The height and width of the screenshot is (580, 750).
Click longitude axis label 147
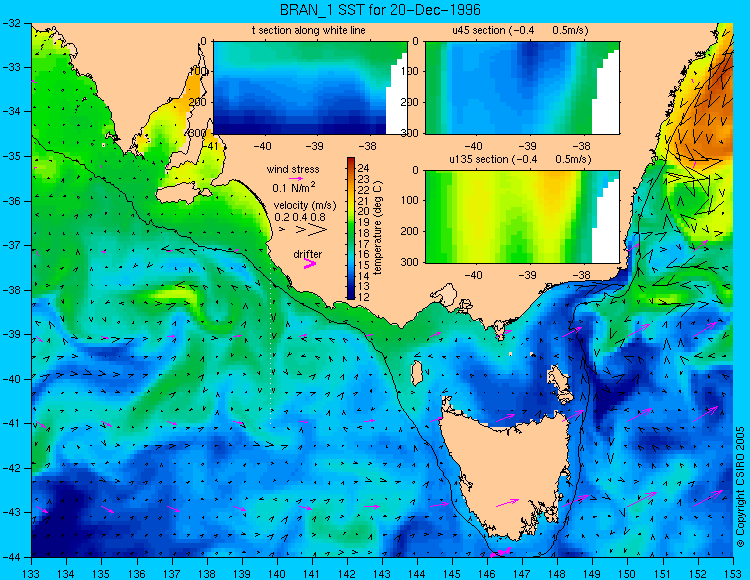[522, 573]
